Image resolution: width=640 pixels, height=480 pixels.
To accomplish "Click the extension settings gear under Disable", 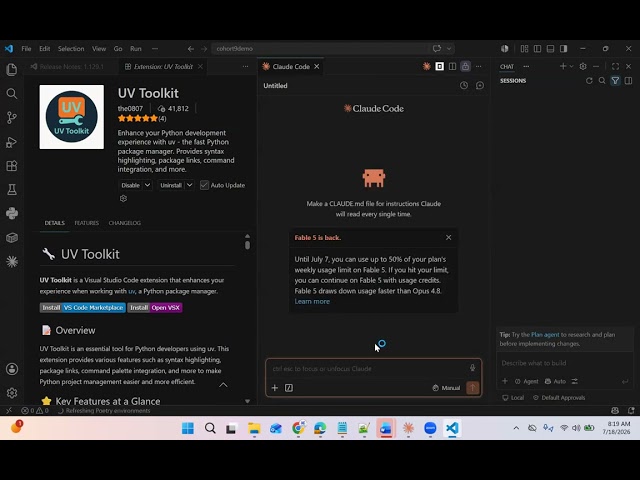I will 123,198.
